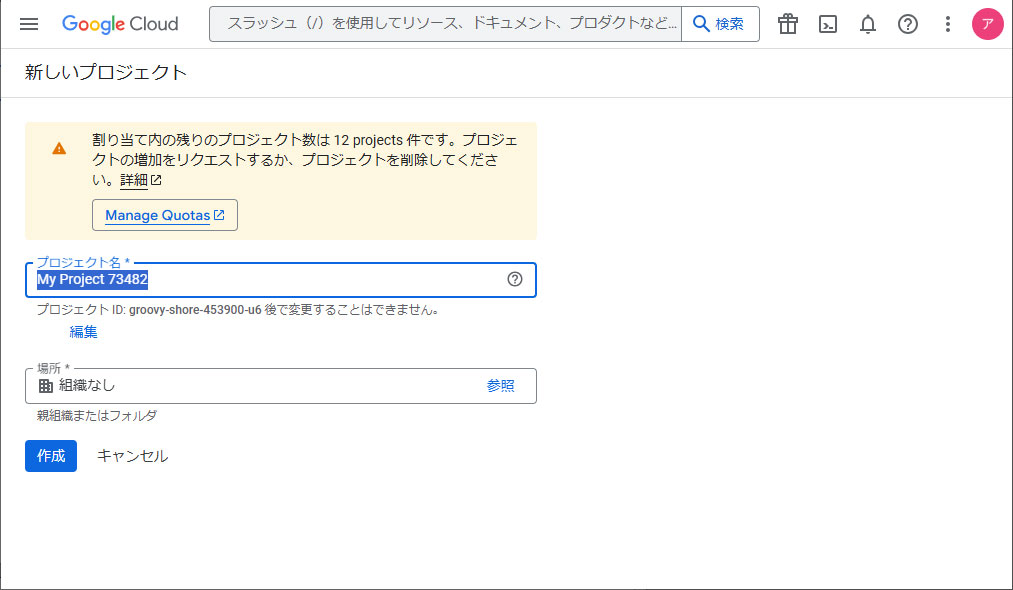Click the orange warning triangle icon
Screen dimensions: 1013x590
(x=59, y=149)
